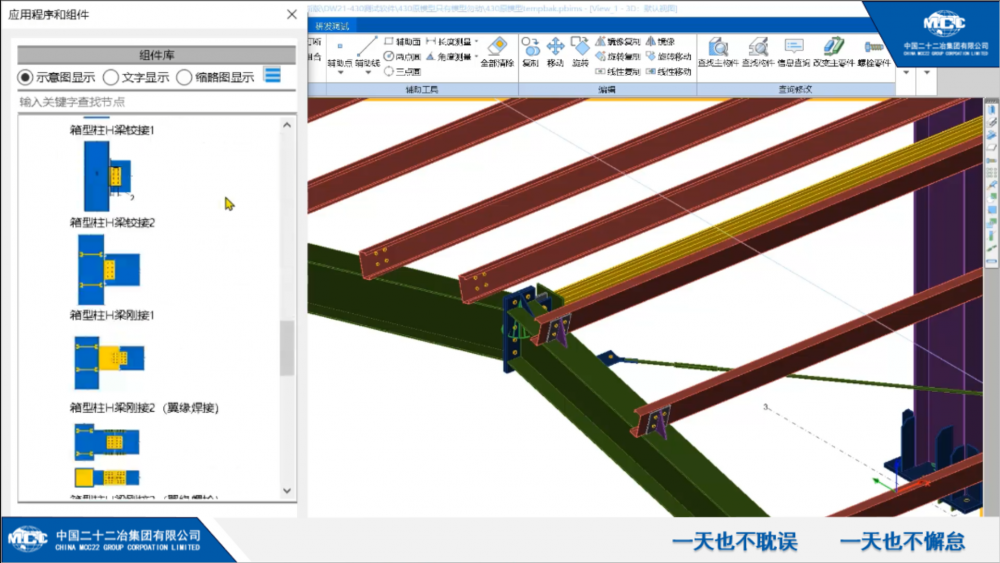Expand the dropdown under 辅助线
Image resolution: width=1000 pixels, height=563 pixels.
tap(367, 73)
